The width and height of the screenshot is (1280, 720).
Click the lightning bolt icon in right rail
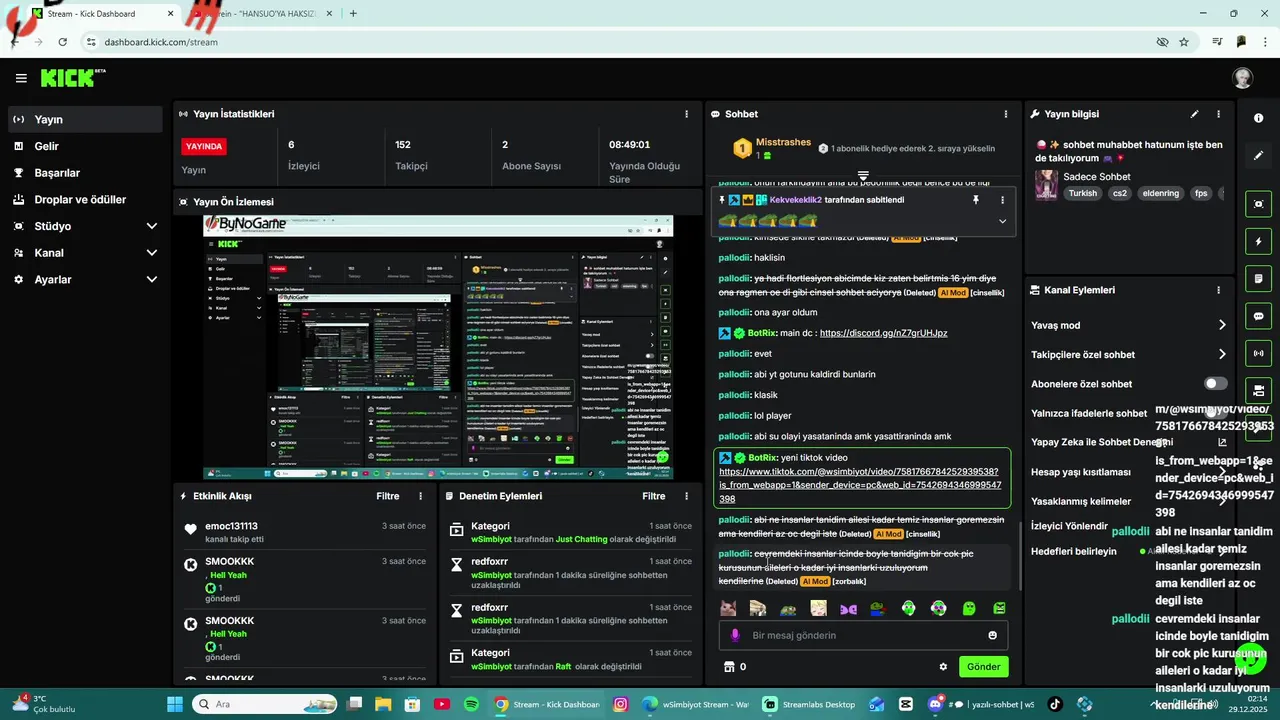point(1258,242)
